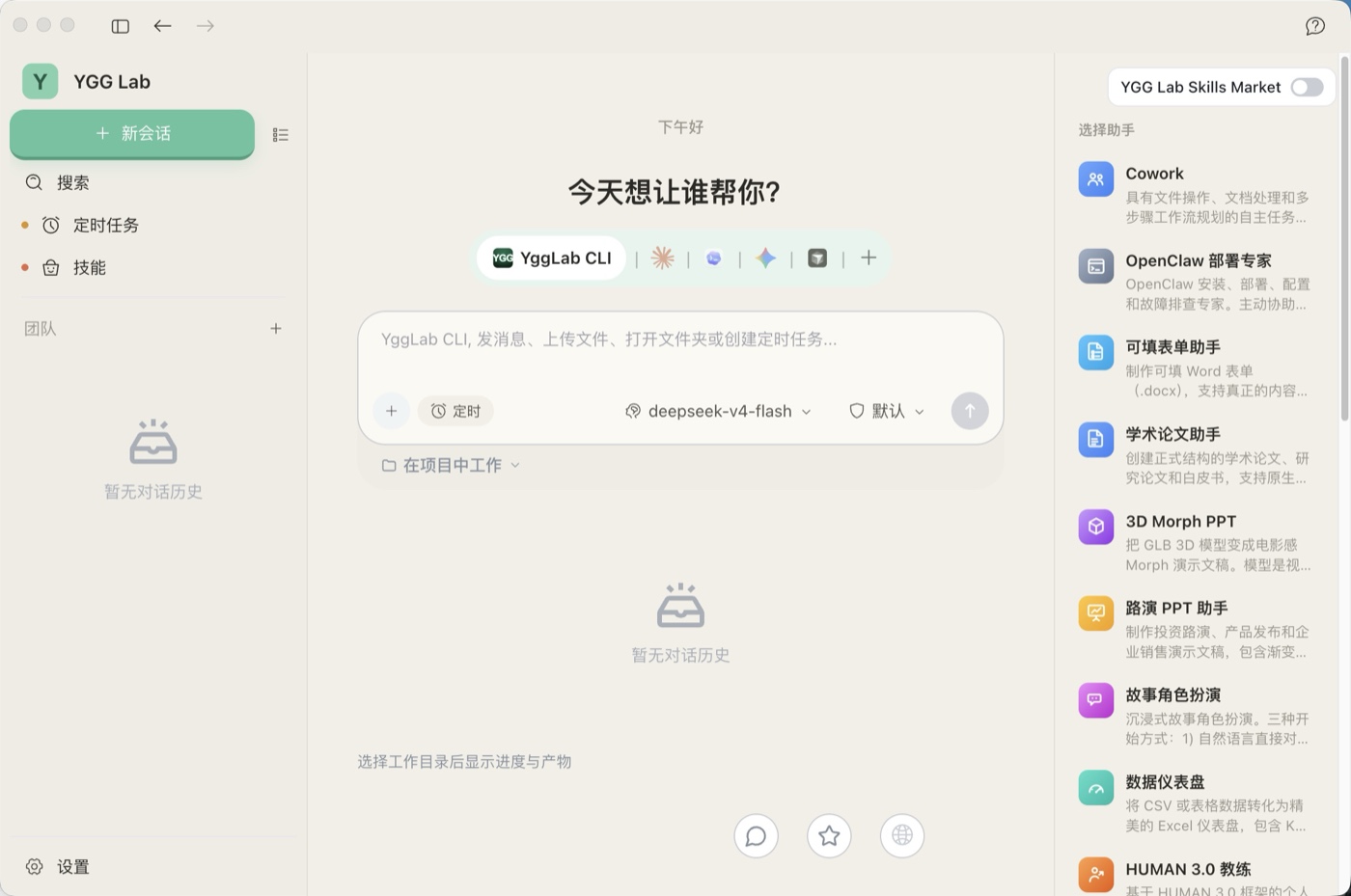This screenshot has width=1351, height=896.
Task: Open the 默认 permission mode dropdown
Action: (887, 411)
